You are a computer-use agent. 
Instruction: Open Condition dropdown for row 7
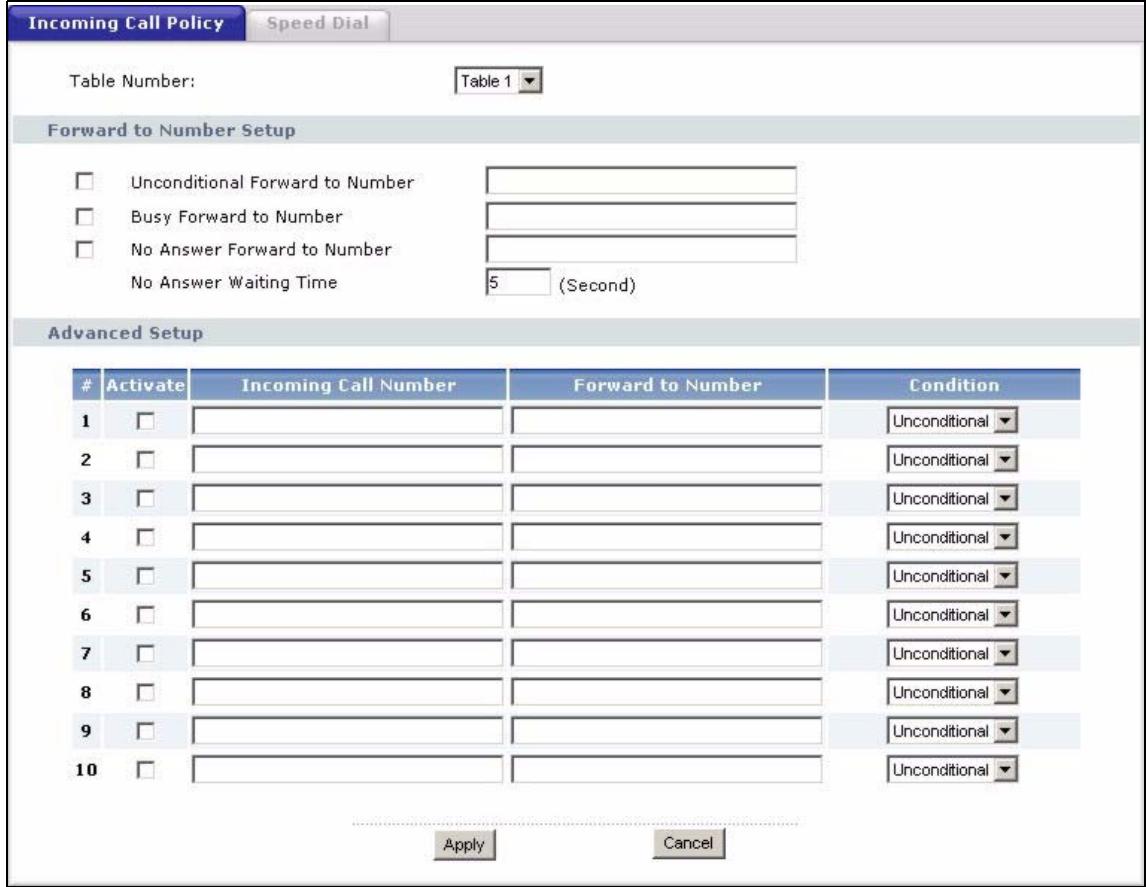[952, 654]
